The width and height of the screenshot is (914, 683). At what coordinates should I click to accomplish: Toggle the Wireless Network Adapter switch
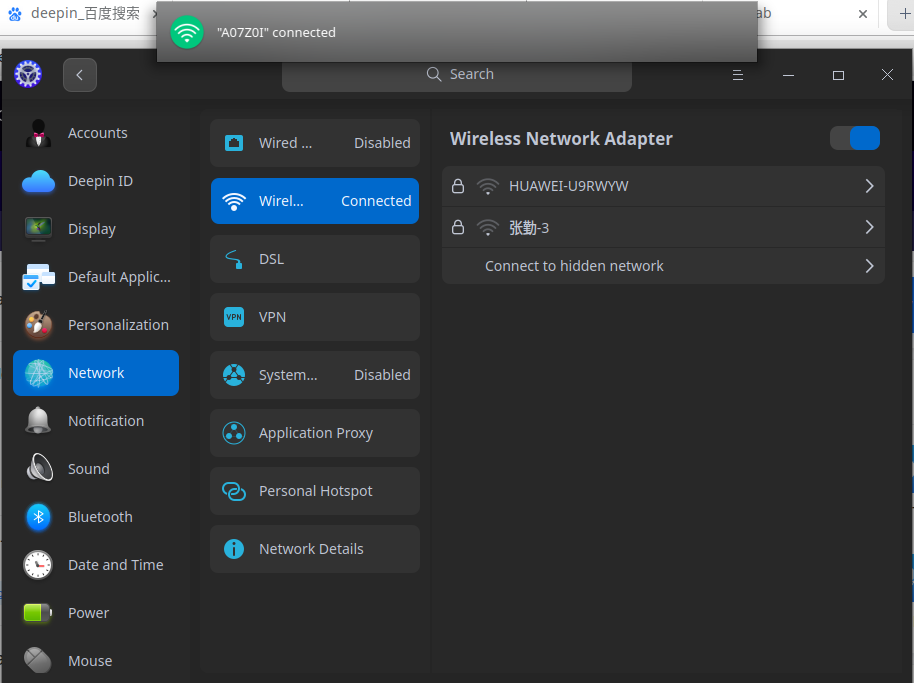pos(855,138)
